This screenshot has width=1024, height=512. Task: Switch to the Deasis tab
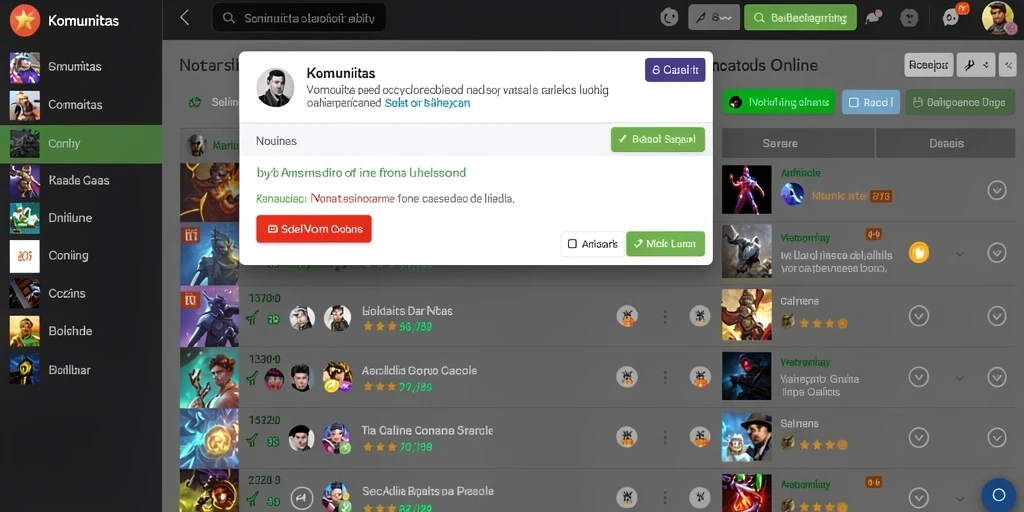[x=946, y=143]
